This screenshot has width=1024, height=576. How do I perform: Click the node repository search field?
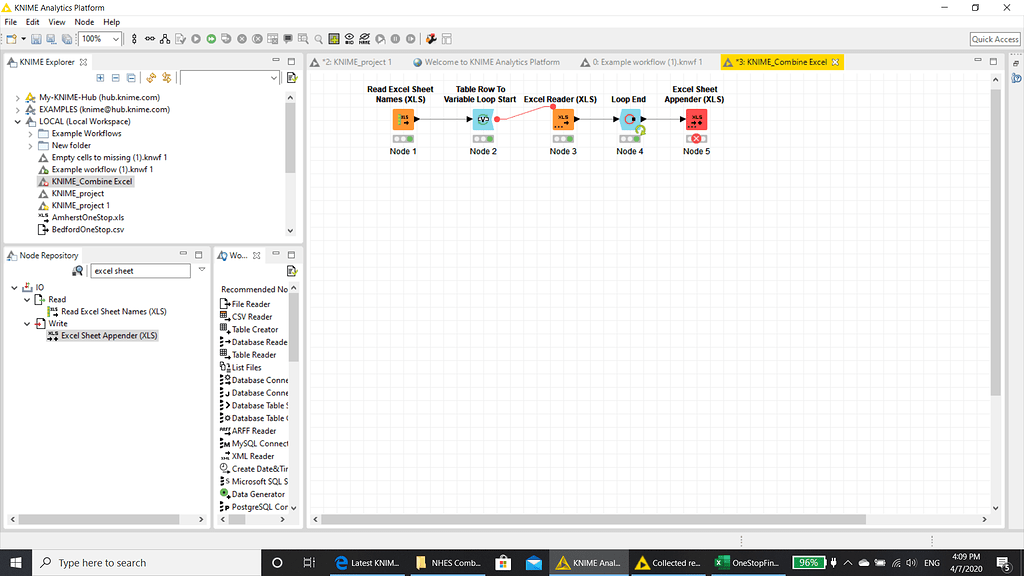(140, 271)
